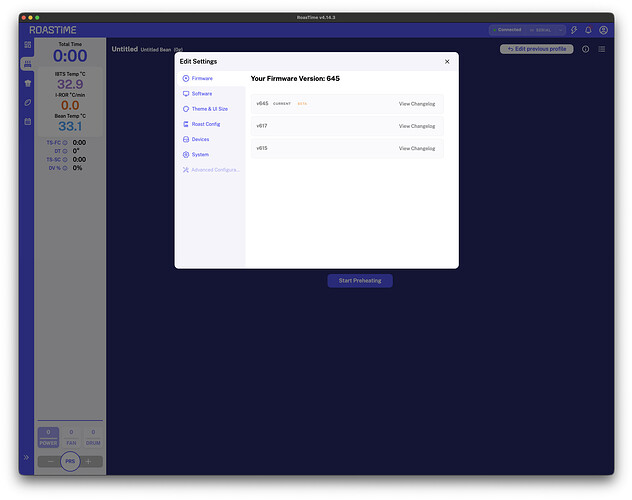Click the ROASTIME logo

pyautogui.click(x=53, y=30)
